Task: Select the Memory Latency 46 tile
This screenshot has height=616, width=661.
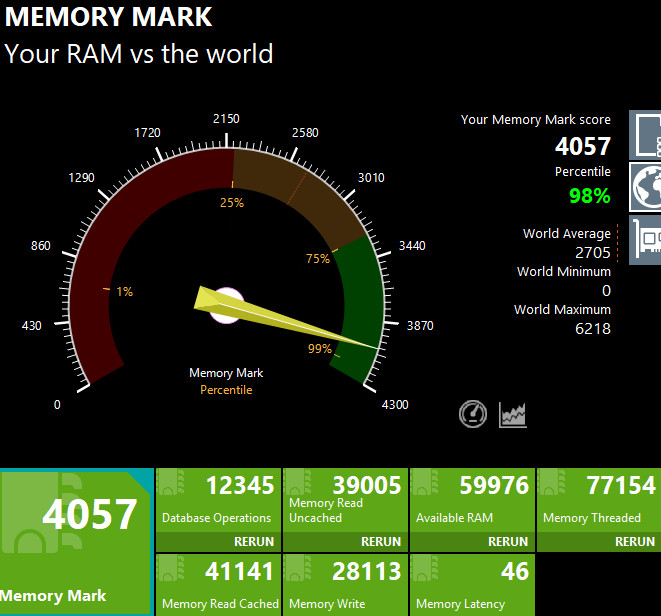Action: (x=472, y=585)
